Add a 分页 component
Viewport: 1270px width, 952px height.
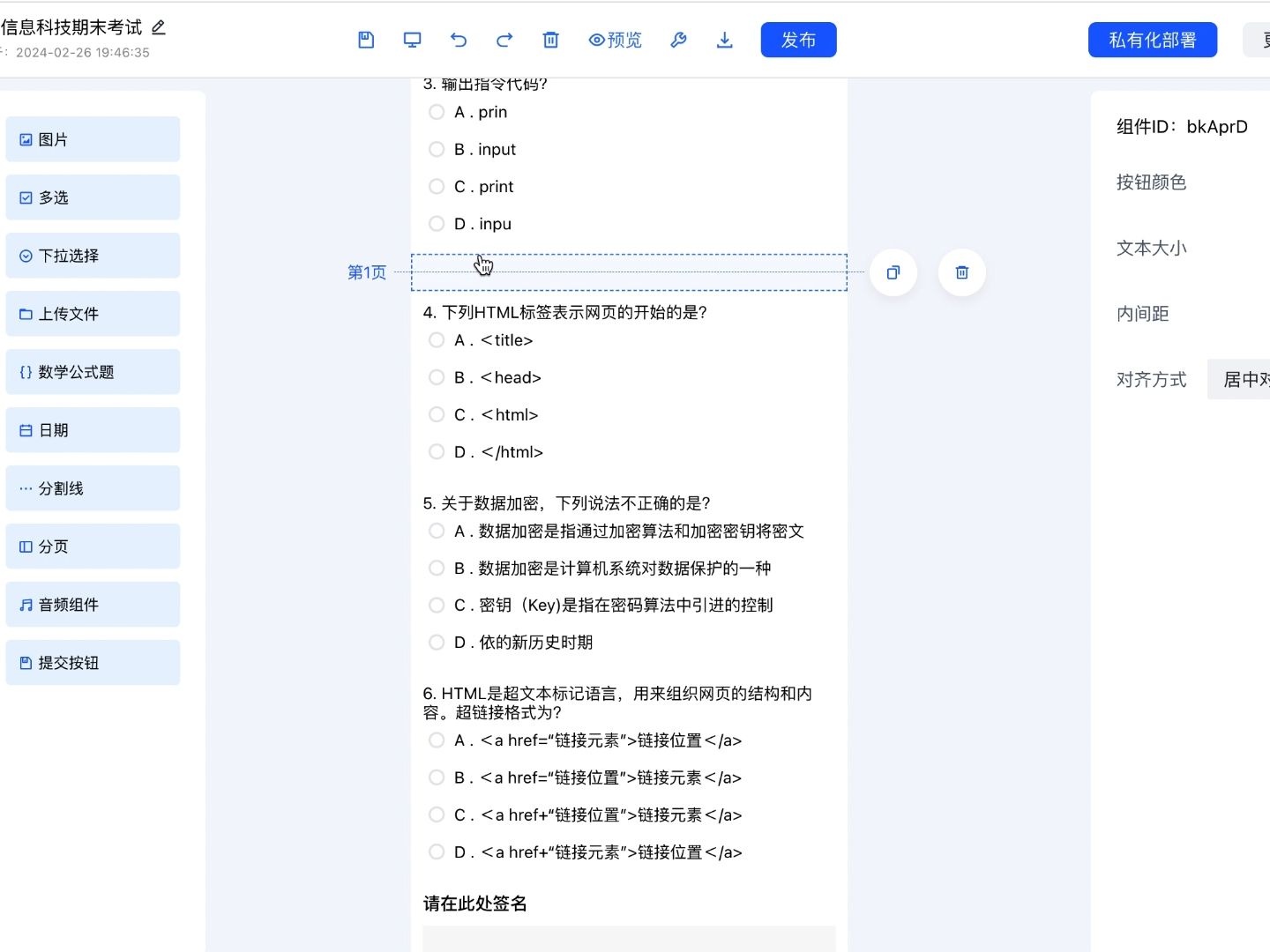tap(93, 547)
